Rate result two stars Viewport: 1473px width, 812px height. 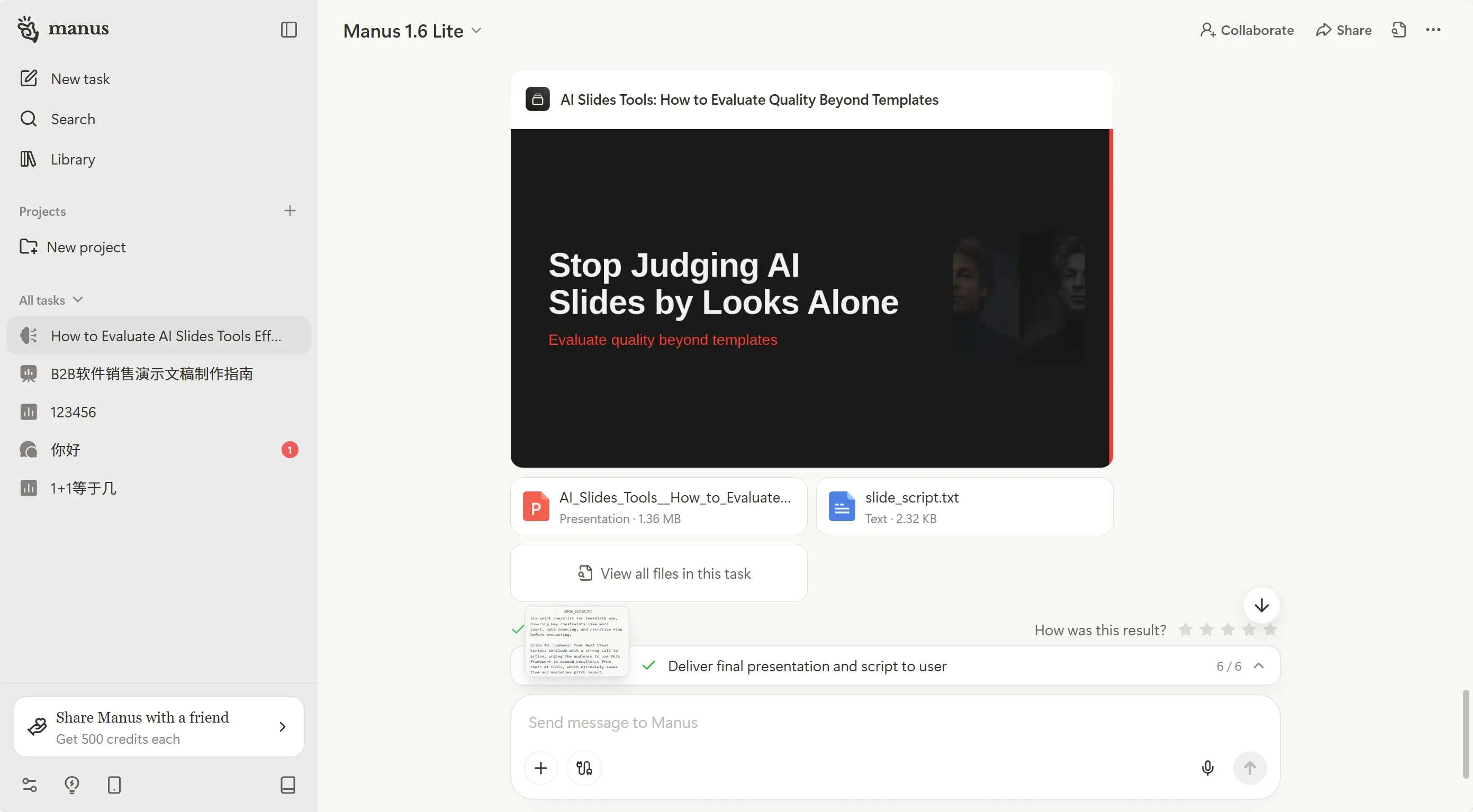click(x=1207, y=629)
